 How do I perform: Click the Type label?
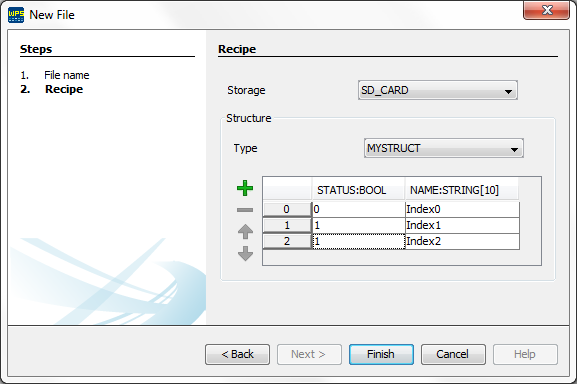[245, 148]
